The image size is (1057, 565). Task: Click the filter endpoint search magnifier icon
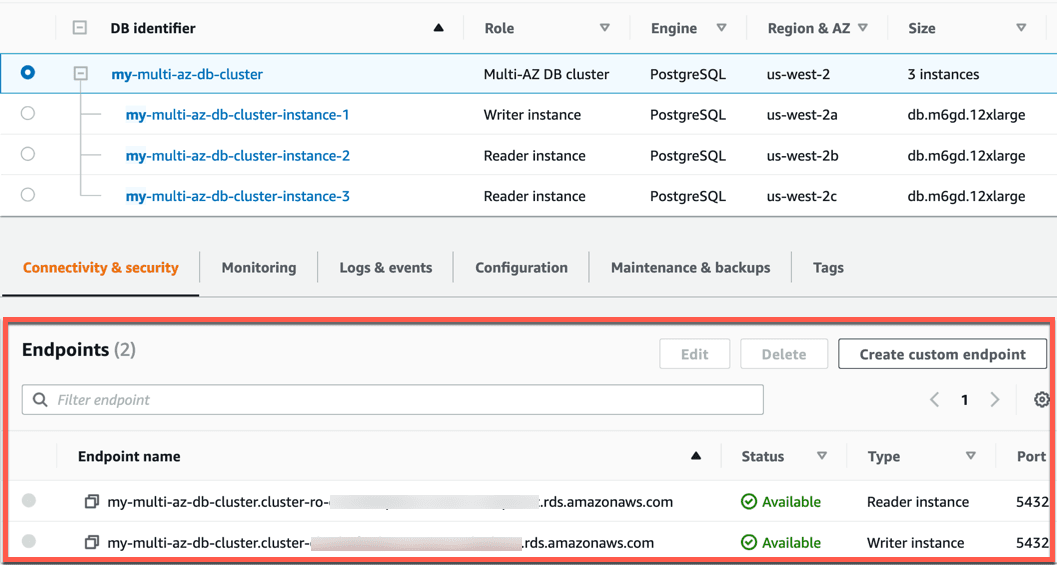pyautogui.click(x=40, y=400)
